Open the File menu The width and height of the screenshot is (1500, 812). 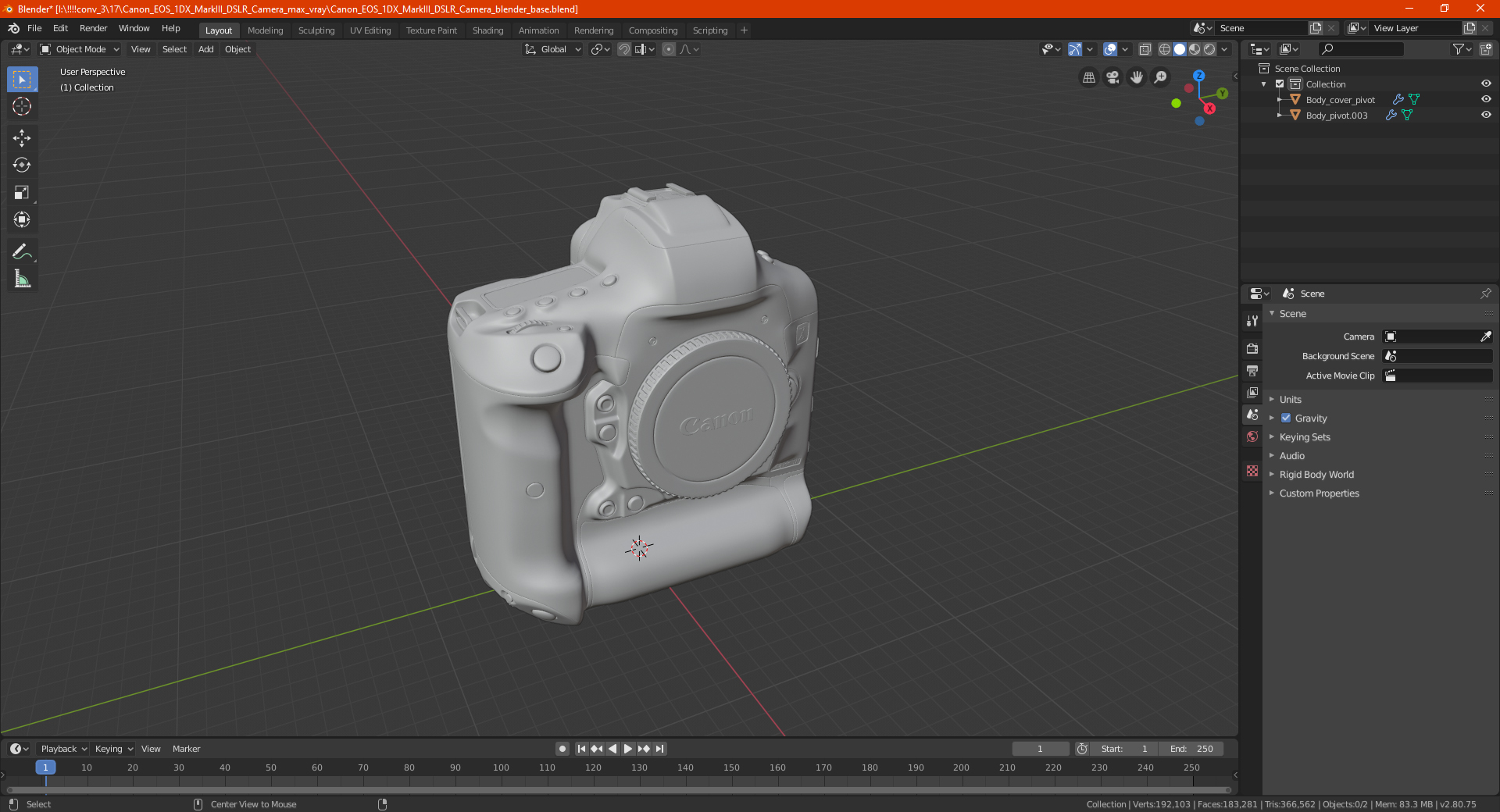34,28
